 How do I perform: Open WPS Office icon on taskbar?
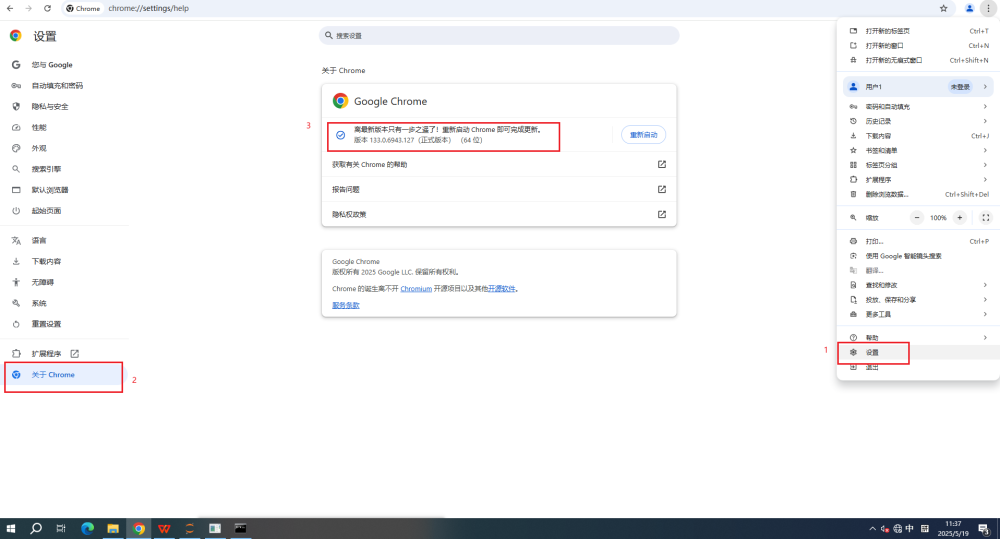point(164,528)
